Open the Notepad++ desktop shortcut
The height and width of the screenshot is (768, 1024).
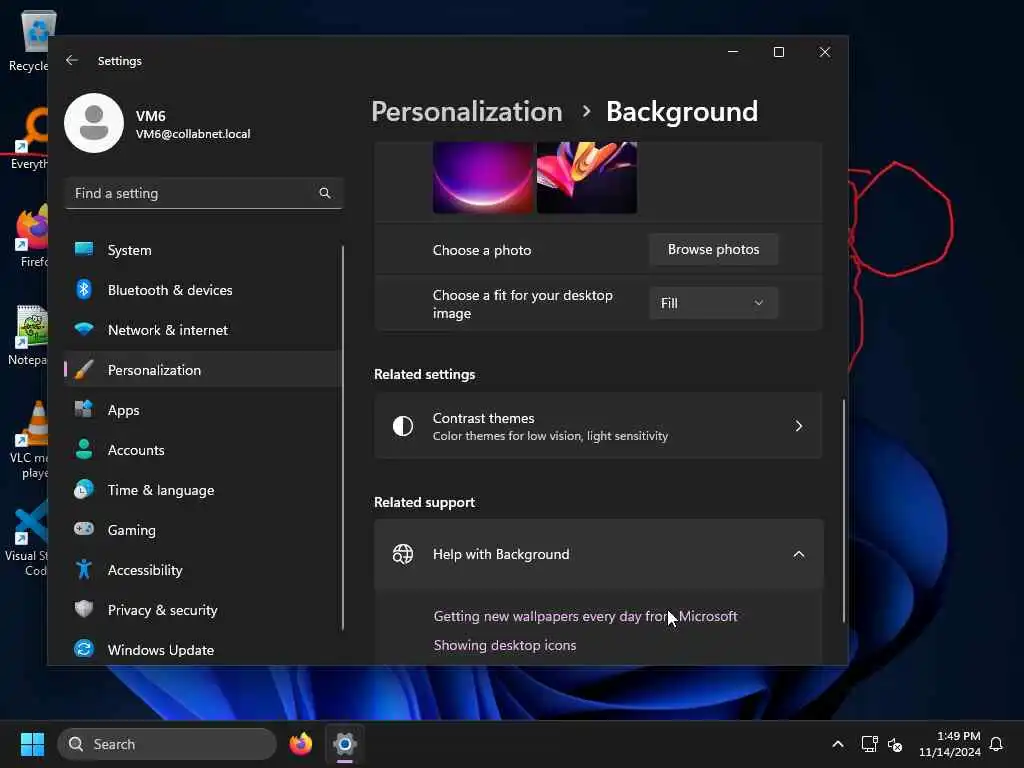pyautogui.click(x=27, y=335)
